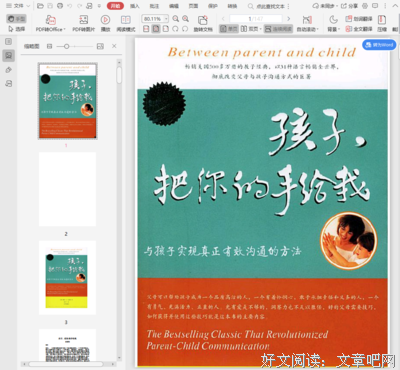The image size is (400, 370).
Task: Open 双页 double page dropdown
Action: pyautogui.click(x=250, y=29)
